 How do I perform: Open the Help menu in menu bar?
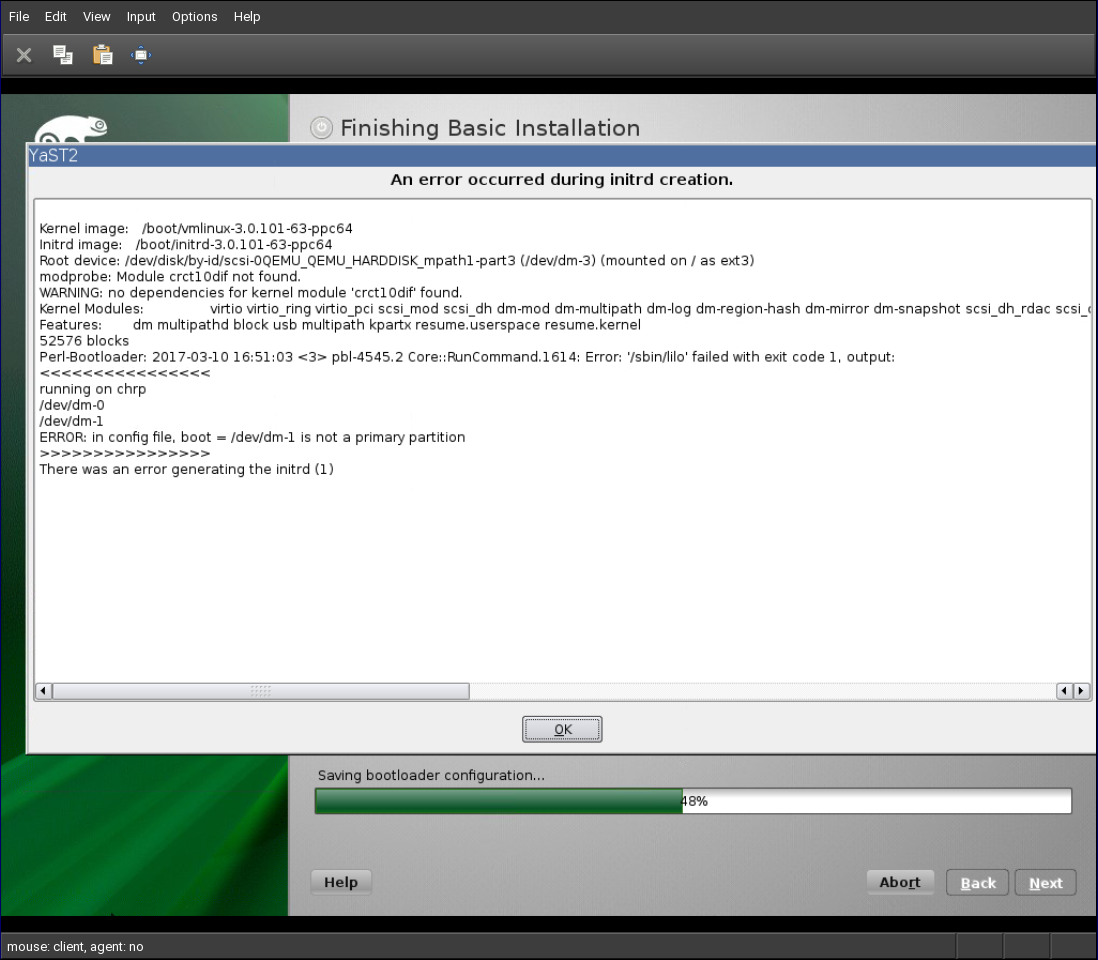point(247,17)
